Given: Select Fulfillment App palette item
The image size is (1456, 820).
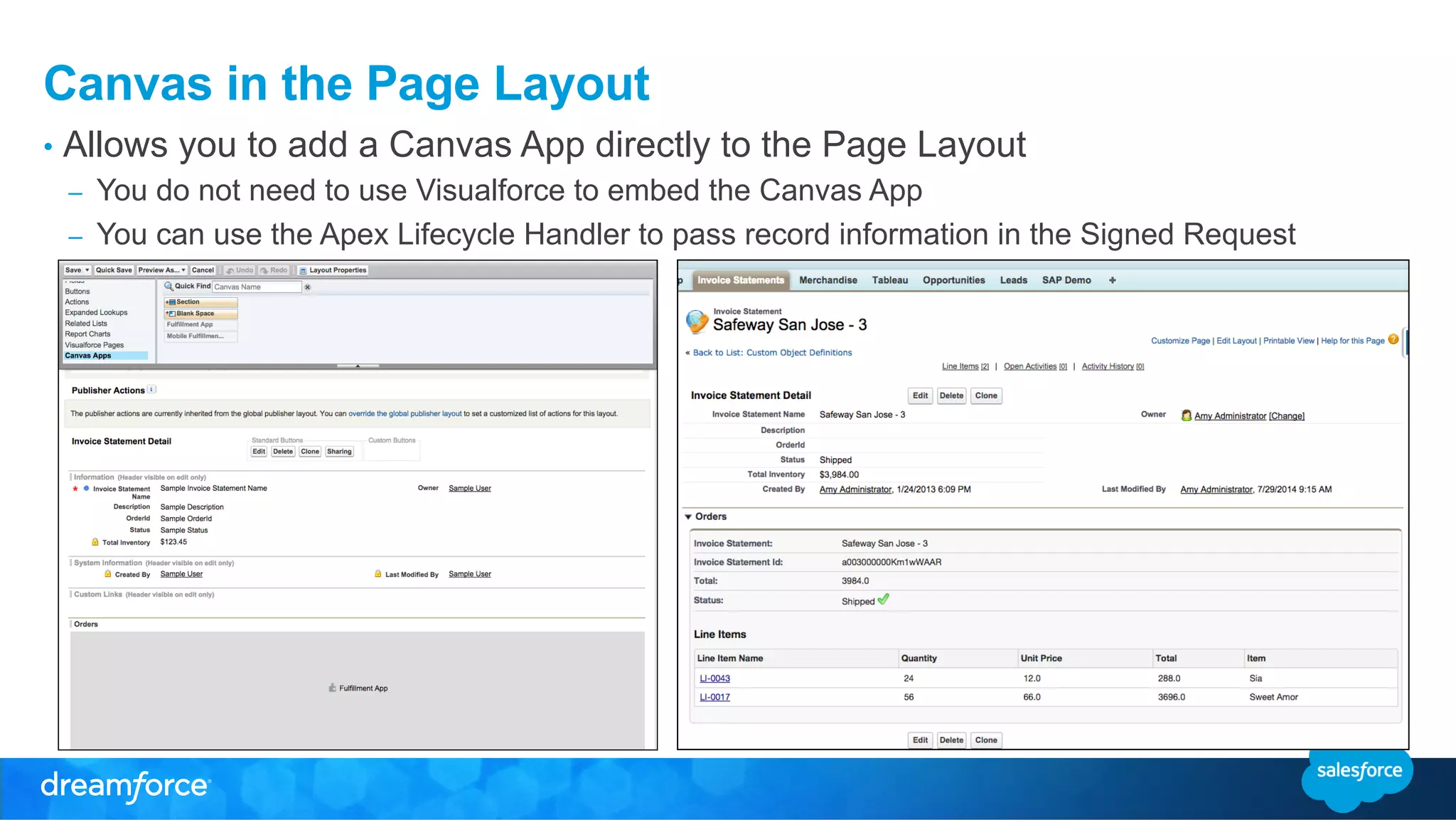Looking at the screenshot, I should tap(200, 324).
